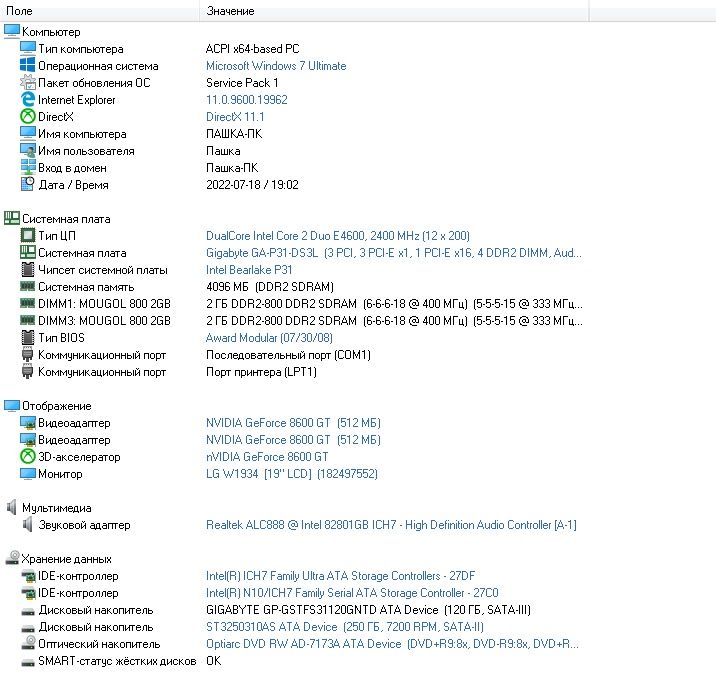The width and height of the screenshot is (716, 680).
Task: Click the Пакет обновления ОС icon
Action: click(28, 82)
